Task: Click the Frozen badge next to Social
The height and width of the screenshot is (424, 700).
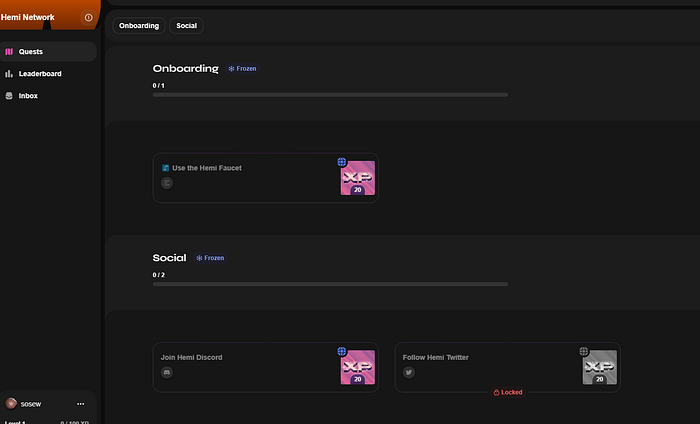Action: [210, 258]
